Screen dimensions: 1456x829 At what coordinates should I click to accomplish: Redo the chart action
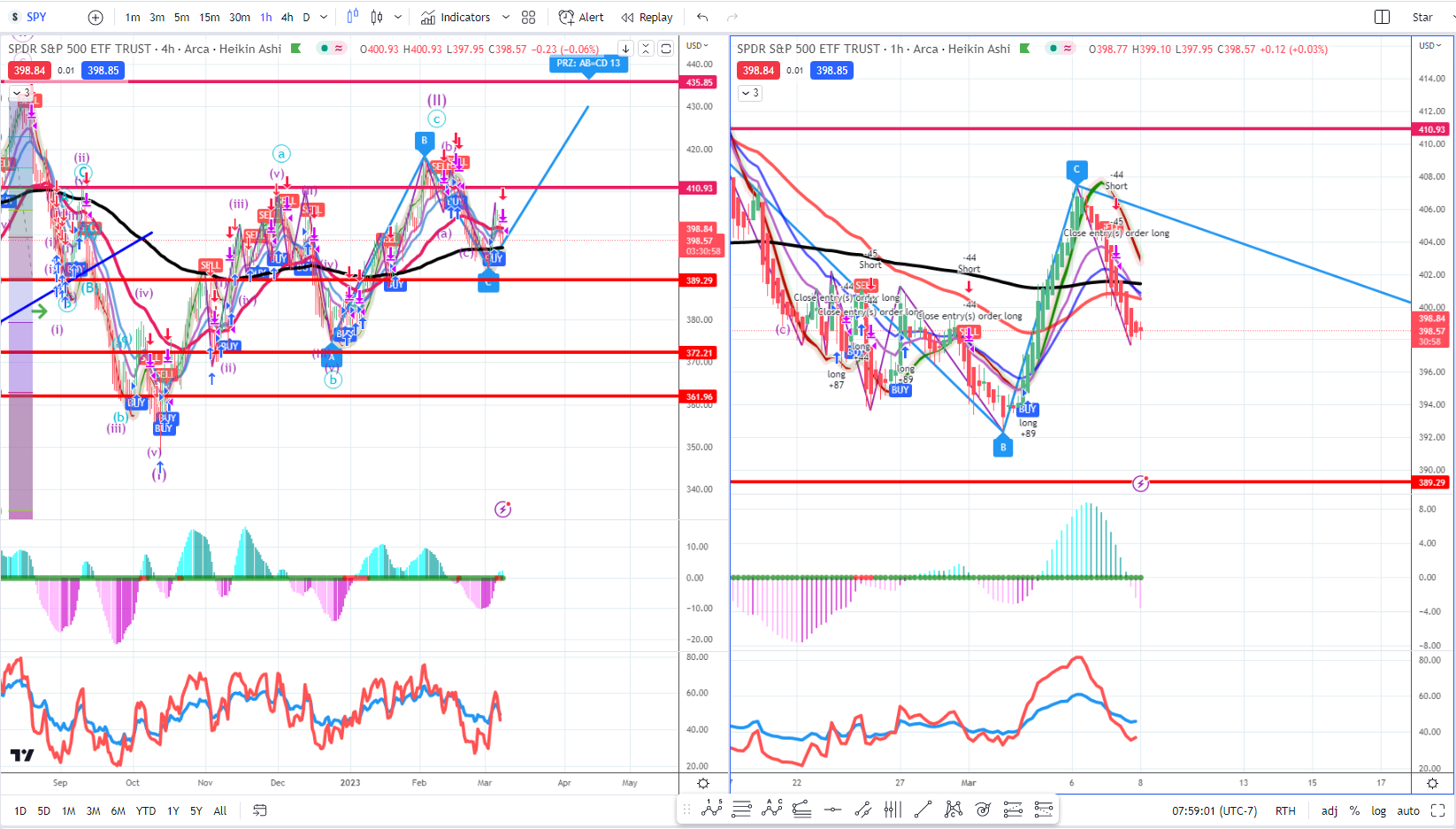[732, 17]
